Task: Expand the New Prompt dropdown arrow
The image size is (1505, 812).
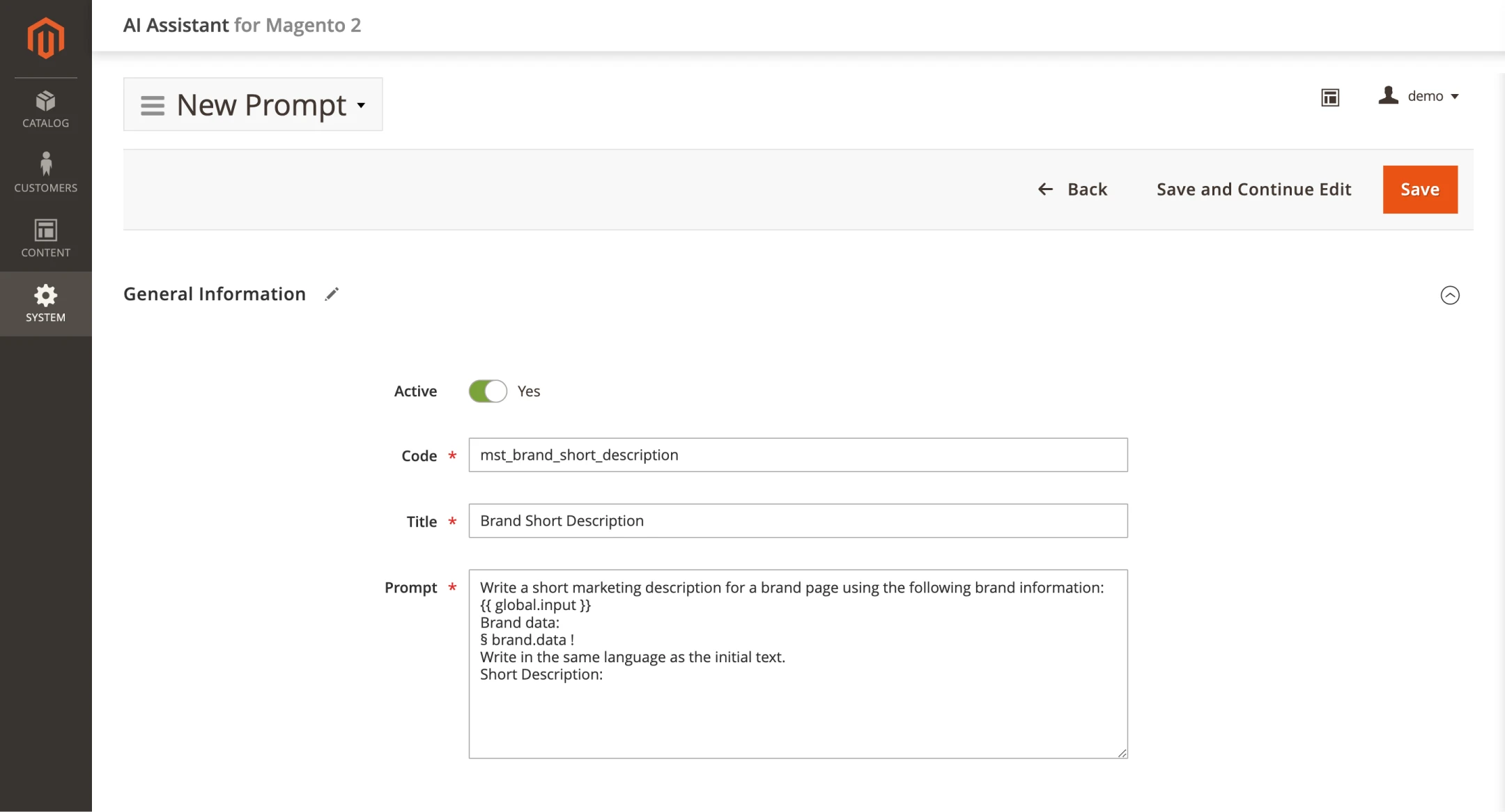Action: [361, 105]
